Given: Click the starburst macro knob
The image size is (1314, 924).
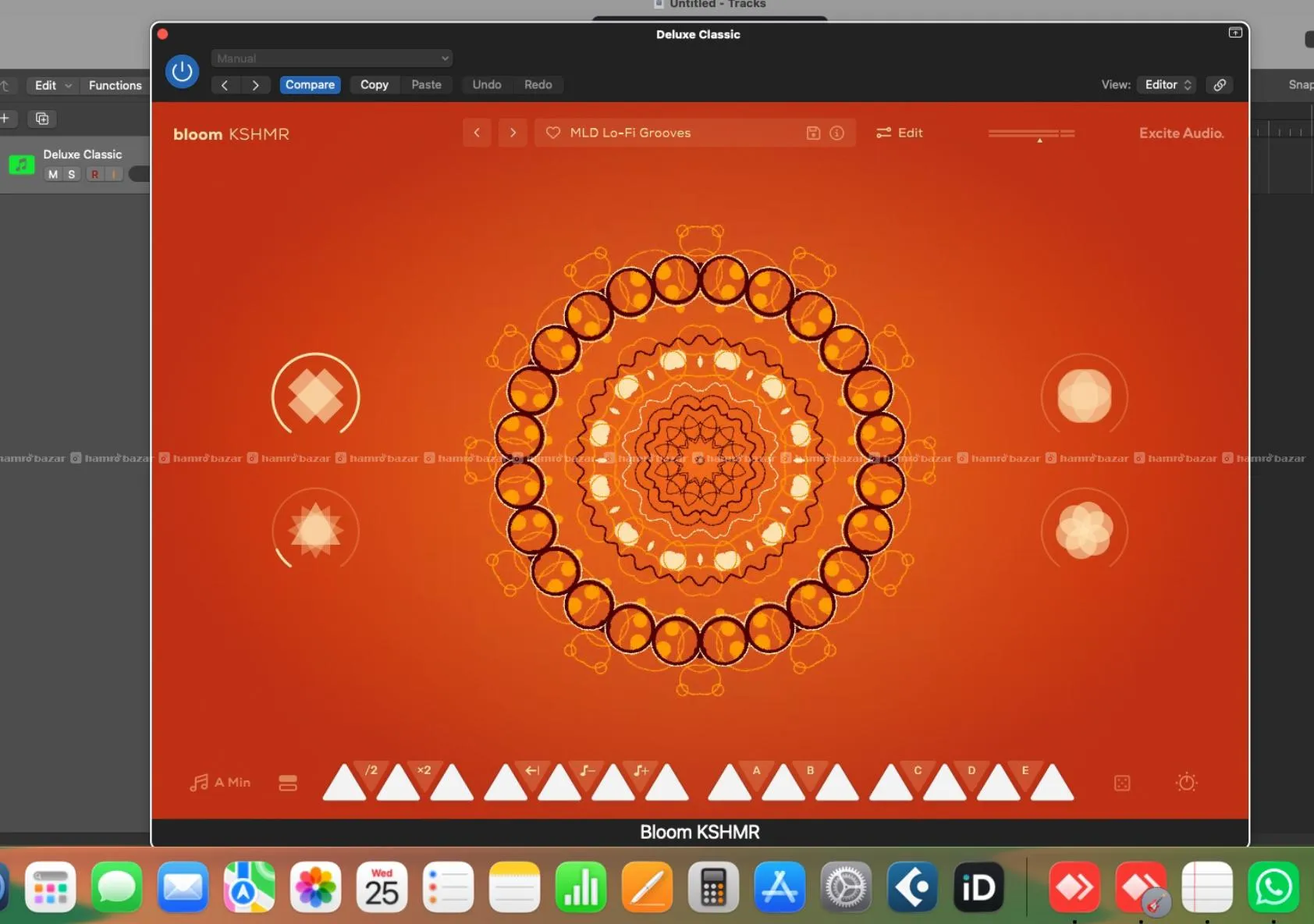Looking at the screenshot, I should pyautogui.click(x=315, y=531).
